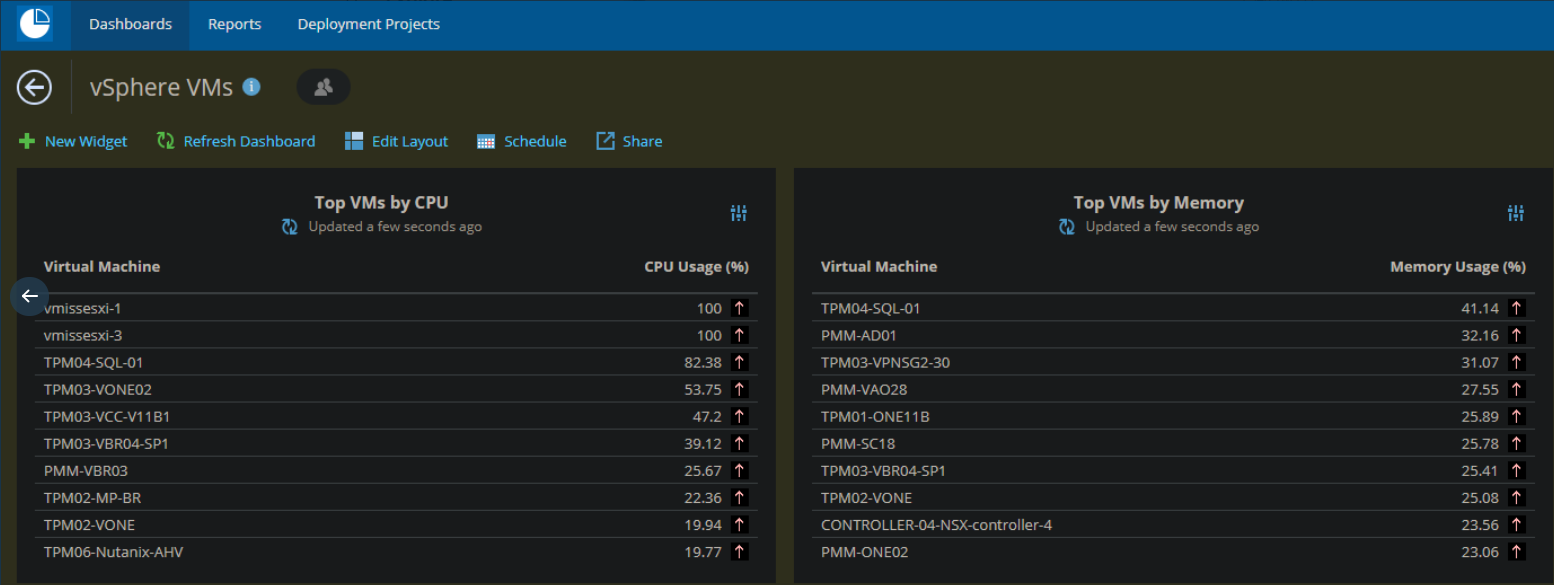1554x585 pixels.
Task: Click refresh icon in Top VMs by Memory header
Action: click(1067, 226)
